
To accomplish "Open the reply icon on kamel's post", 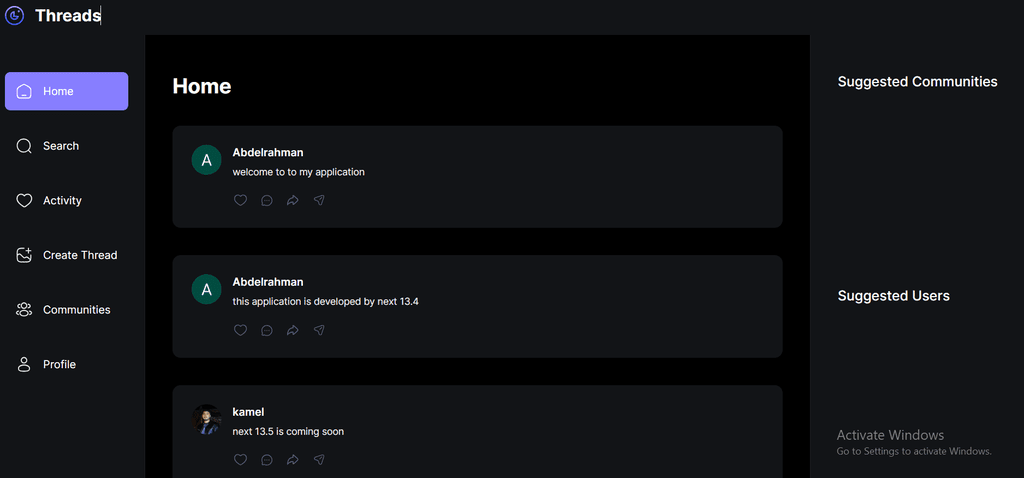I will [266, 460].
